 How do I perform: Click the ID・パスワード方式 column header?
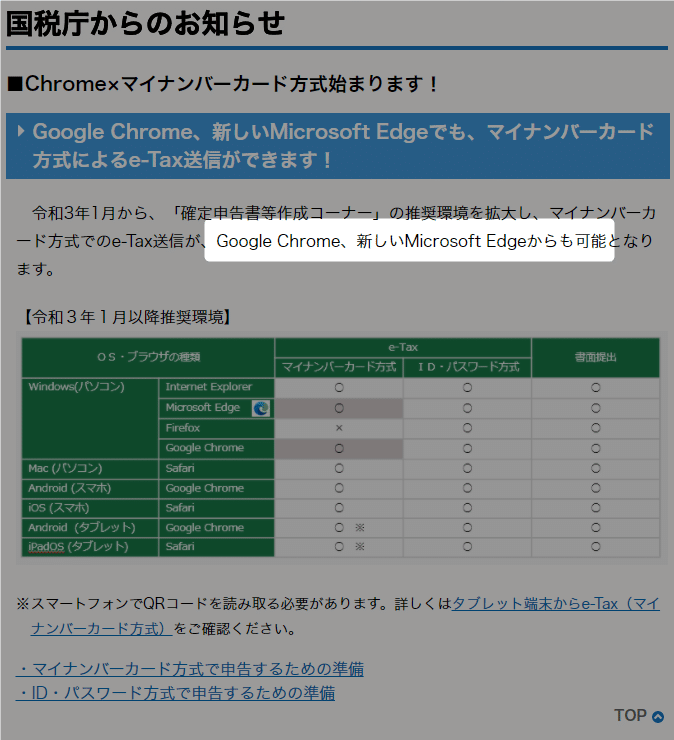point(467,367)
